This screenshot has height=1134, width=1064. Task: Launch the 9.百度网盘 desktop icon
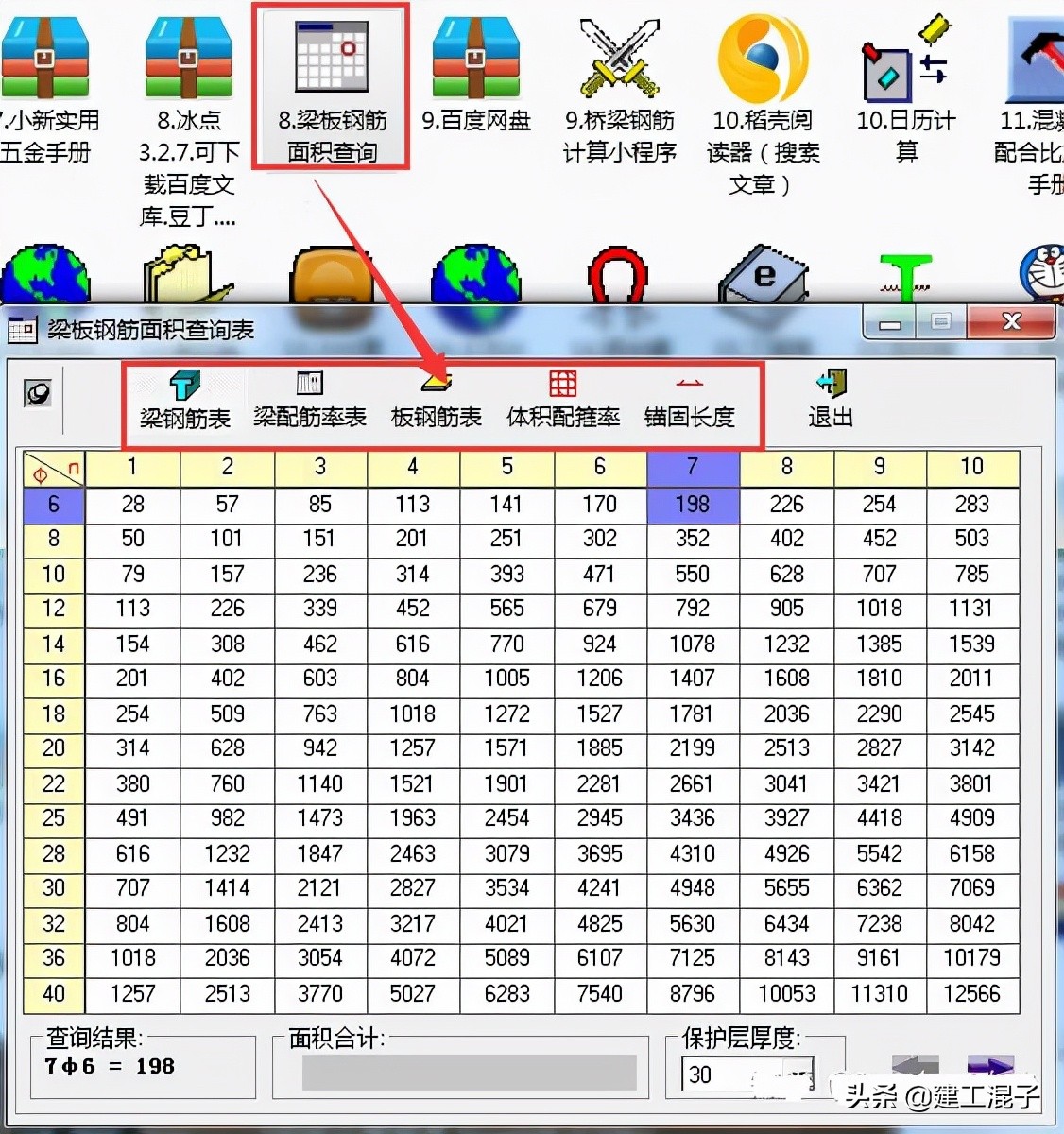click(476, 57)
